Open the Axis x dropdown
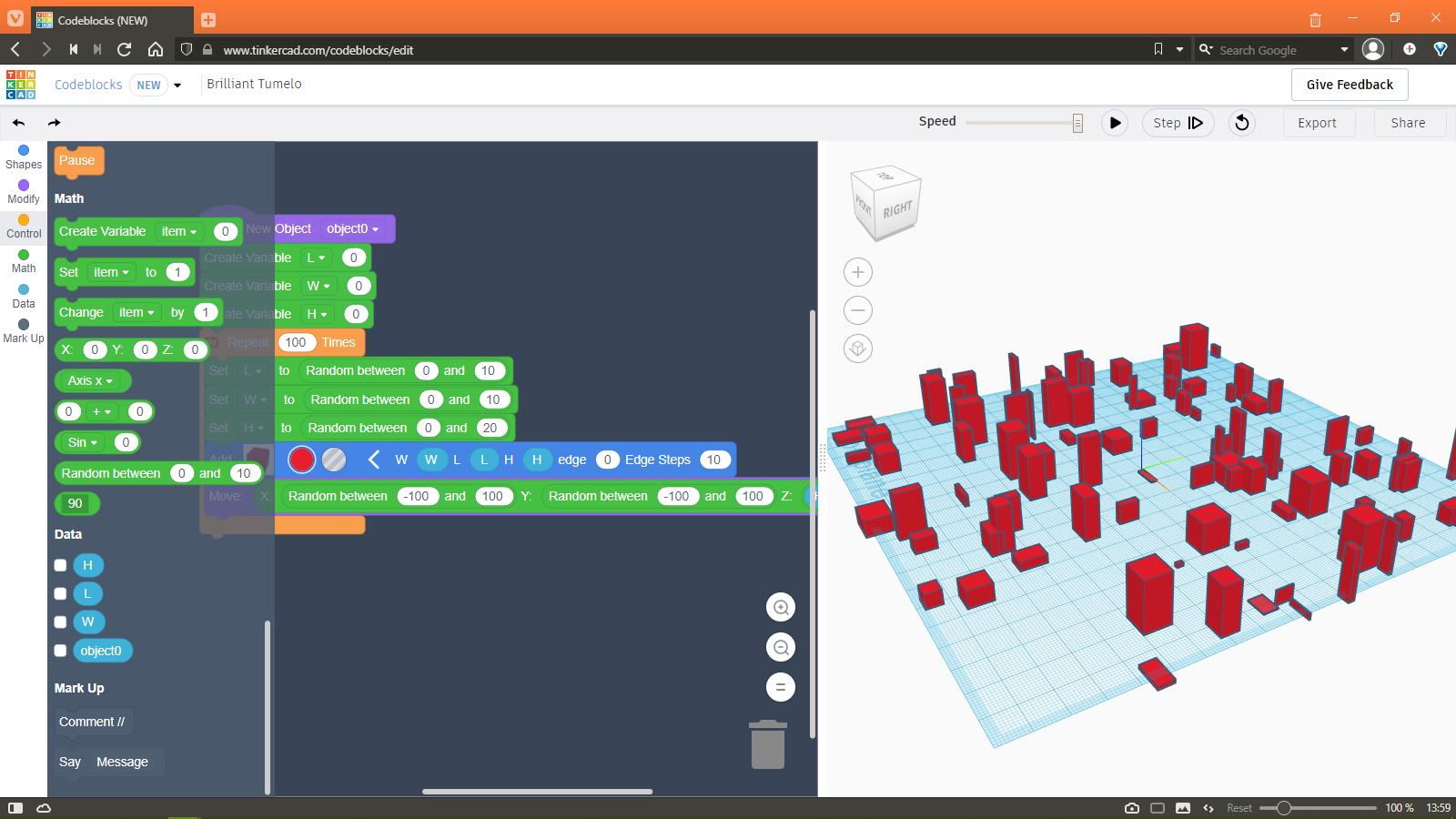This screenshot has width=1456, height=819. [91, 380]
